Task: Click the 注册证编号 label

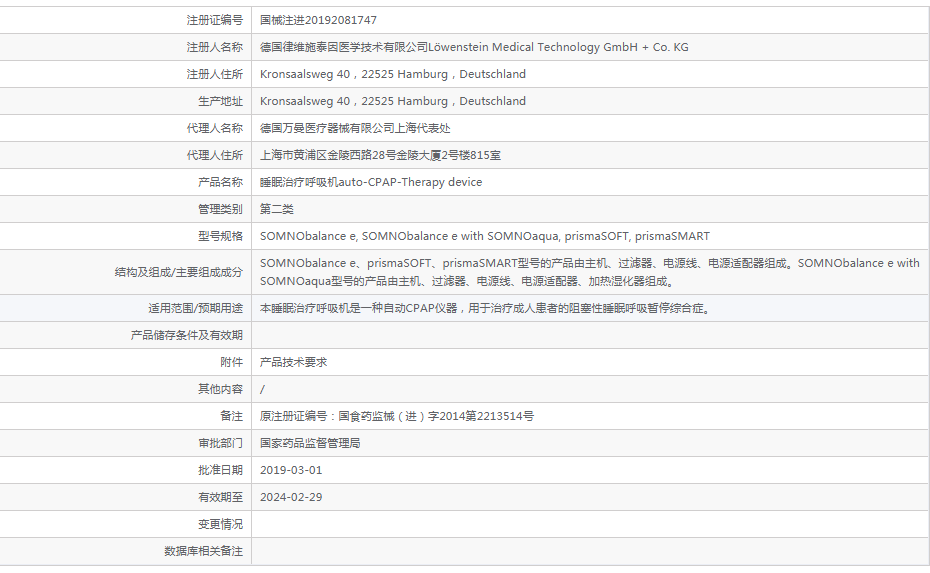Action: point(215,20)
